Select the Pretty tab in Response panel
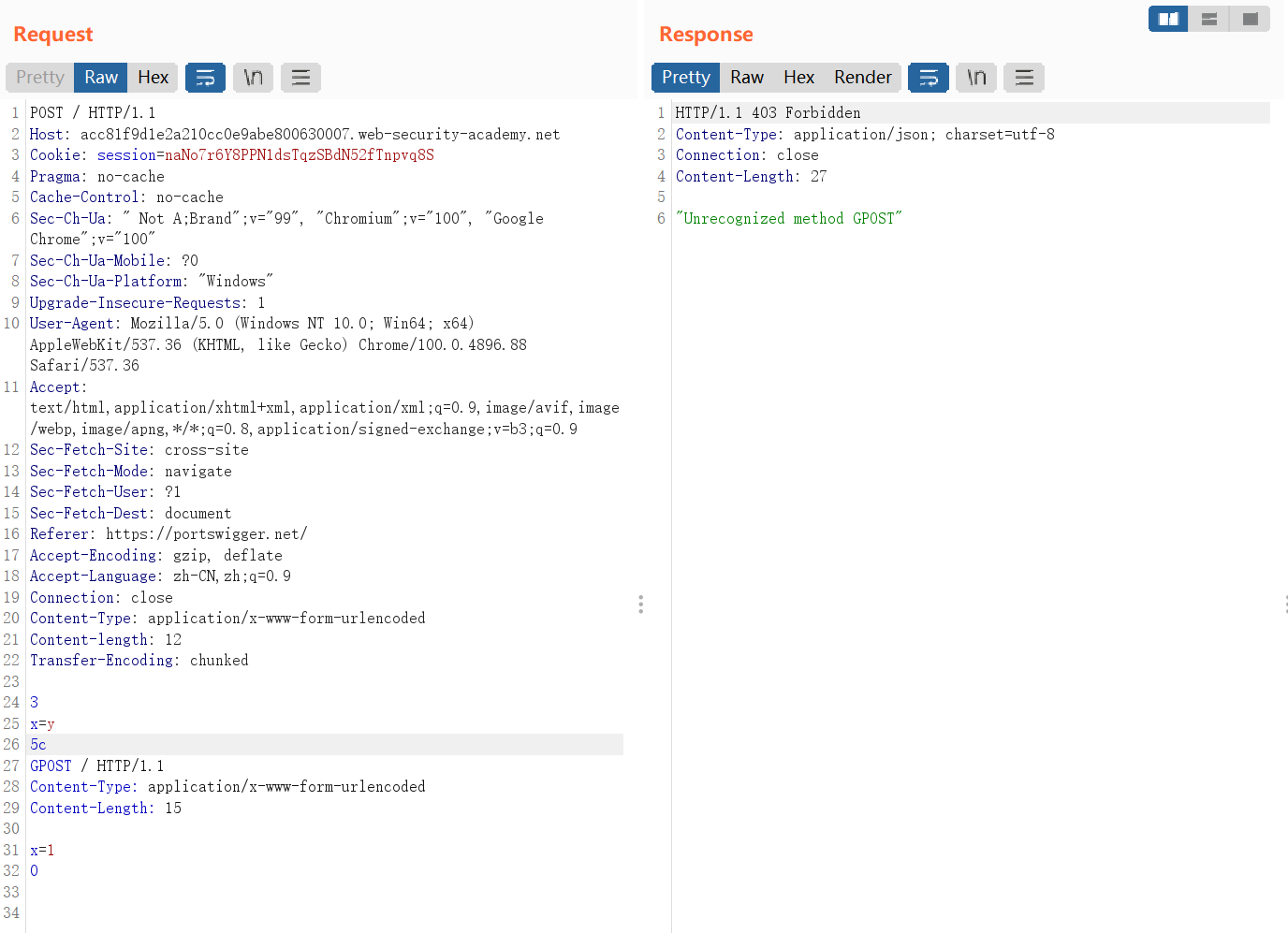Image resolution: width=1288 pixels, height=933 pixels. (686, 78)
